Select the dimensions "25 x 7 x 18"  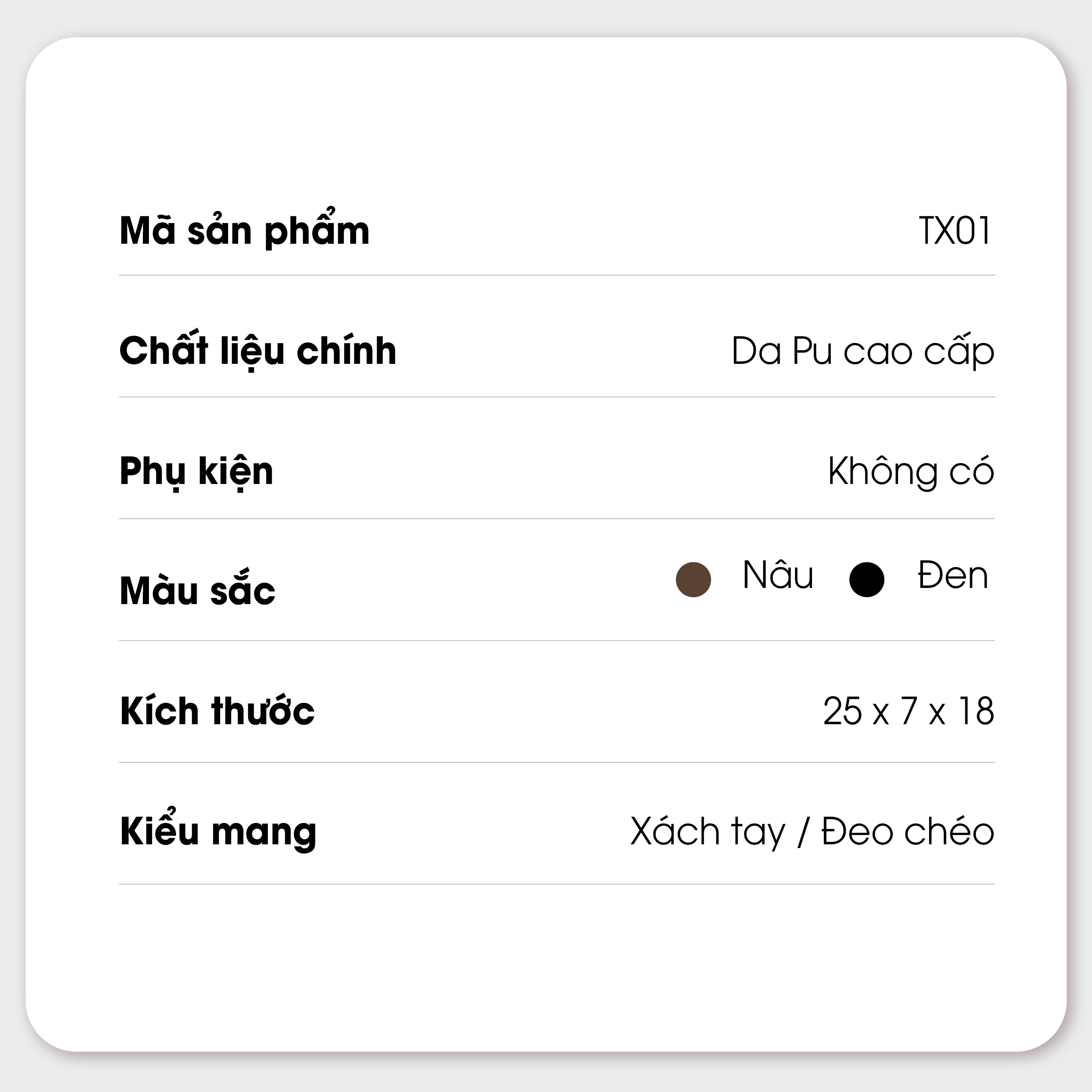click(908, 711)
